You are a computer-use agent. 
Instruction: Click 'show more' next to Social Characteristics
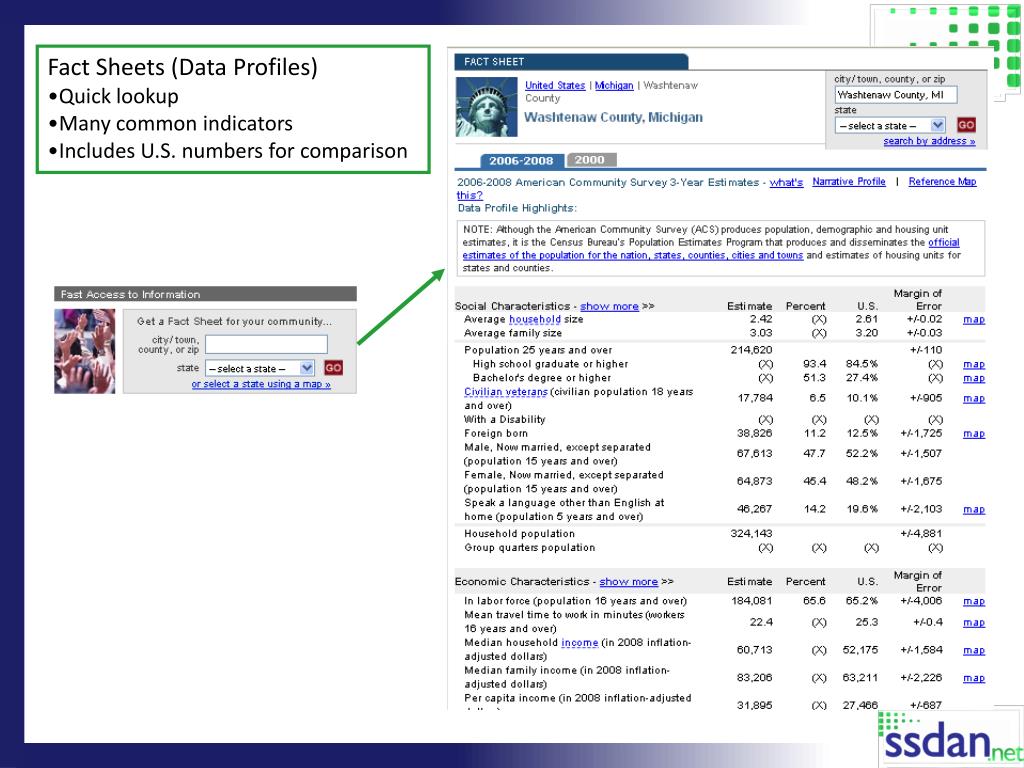pyautogui.click(x=609, y=306)
